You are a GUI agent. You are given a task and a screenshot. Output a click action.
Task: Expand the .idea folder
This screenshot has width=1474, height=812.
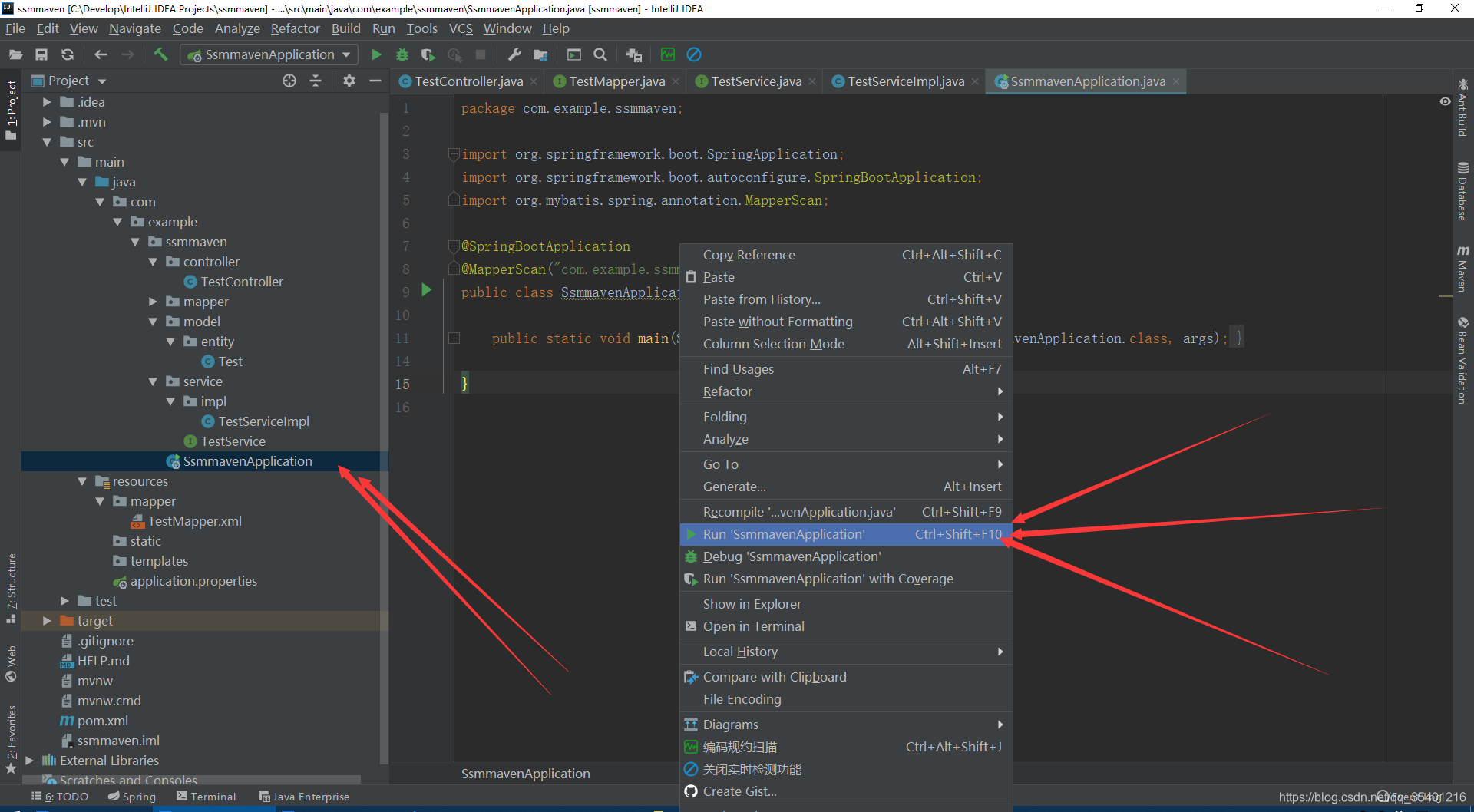[x=47, y=102]
